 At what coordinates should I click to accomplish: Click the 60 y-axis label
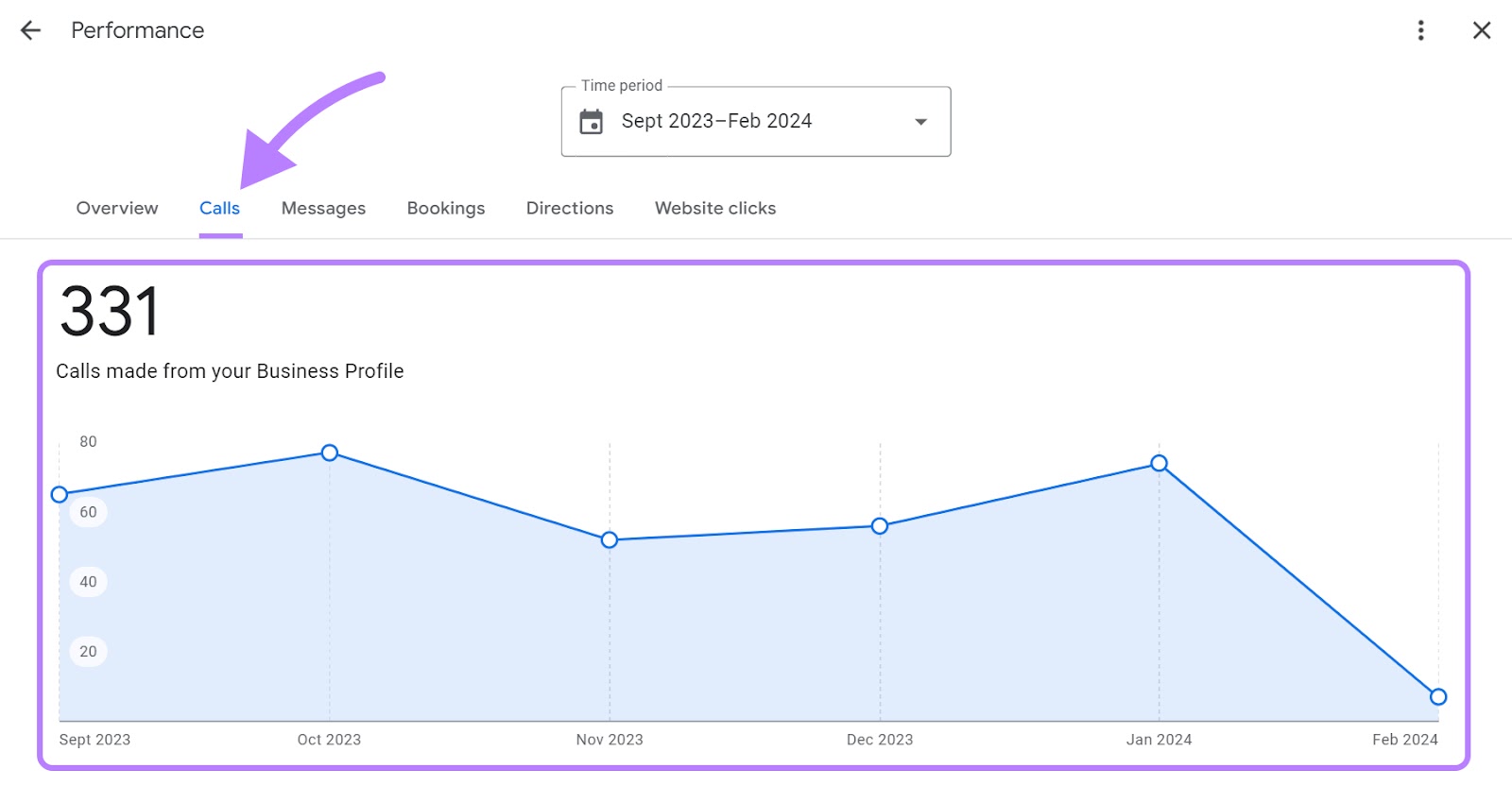click(x=88, y=512)
